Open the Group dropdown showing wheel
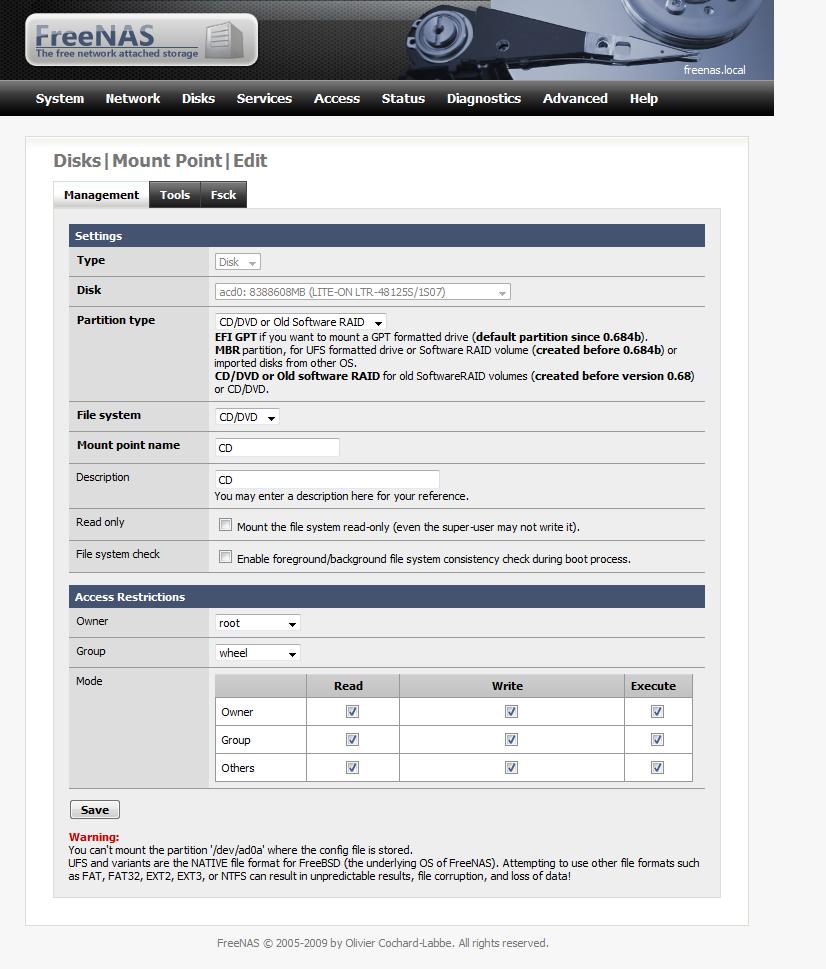This screenshot has height=969, width=826. point(258,653)
